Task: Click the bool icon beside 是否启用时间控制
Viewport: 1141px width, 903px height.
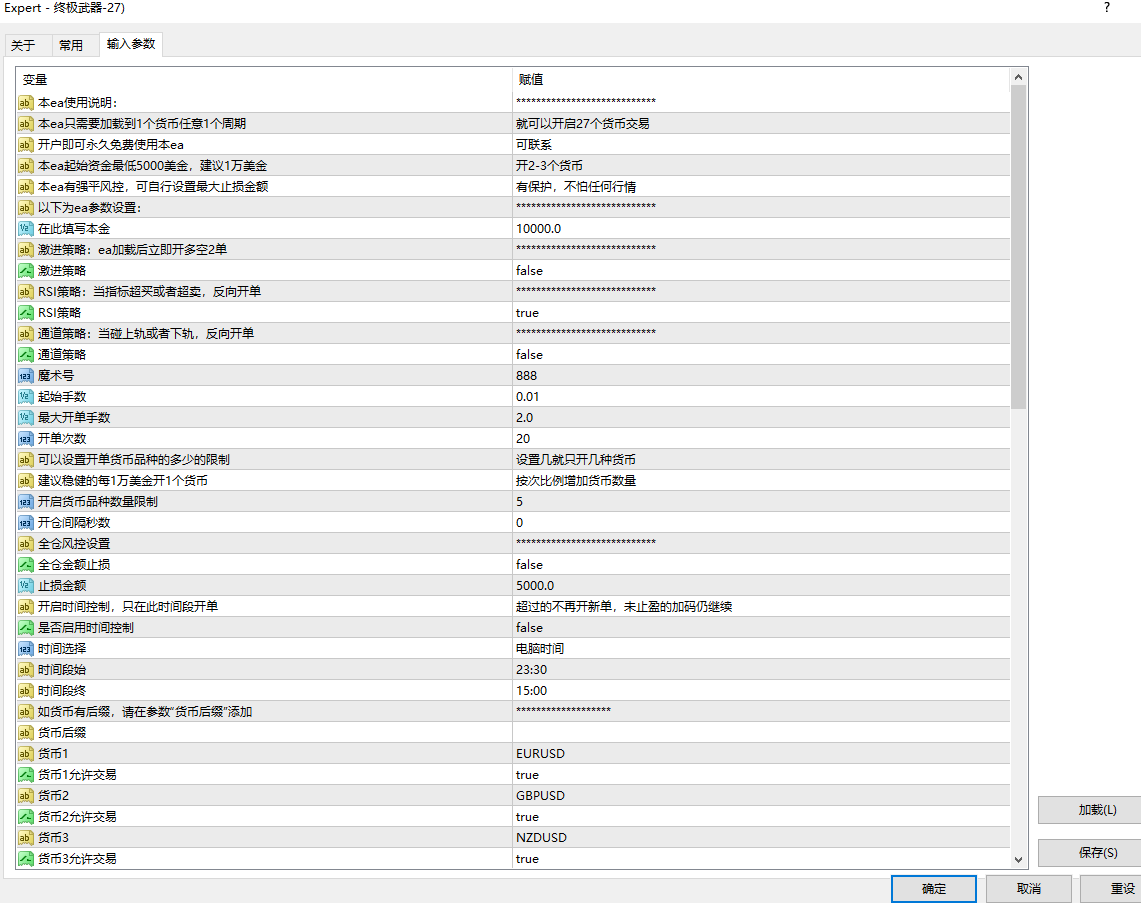Action: (x=25, y=627)
